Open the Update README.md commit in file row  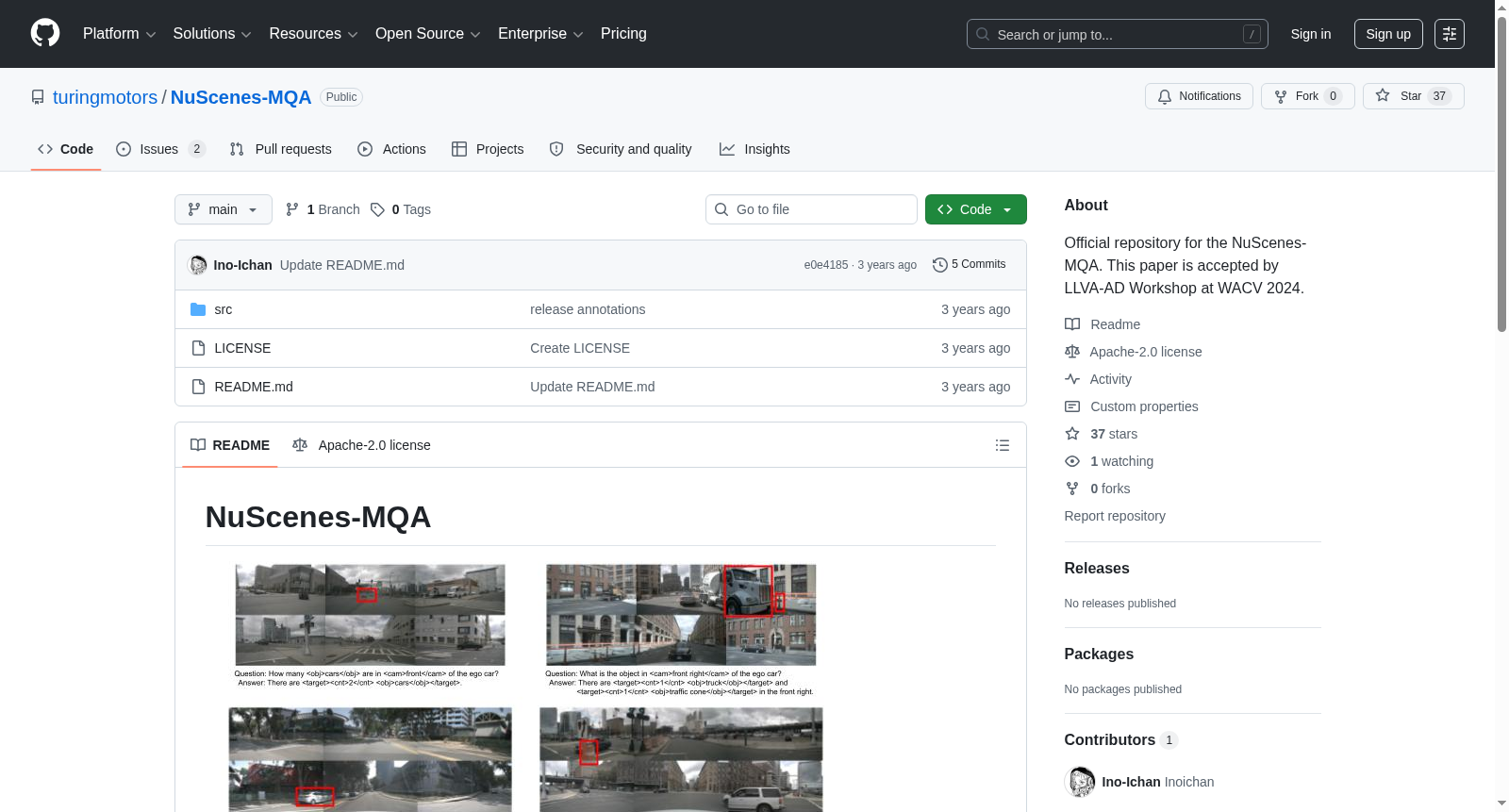(592, 387)
